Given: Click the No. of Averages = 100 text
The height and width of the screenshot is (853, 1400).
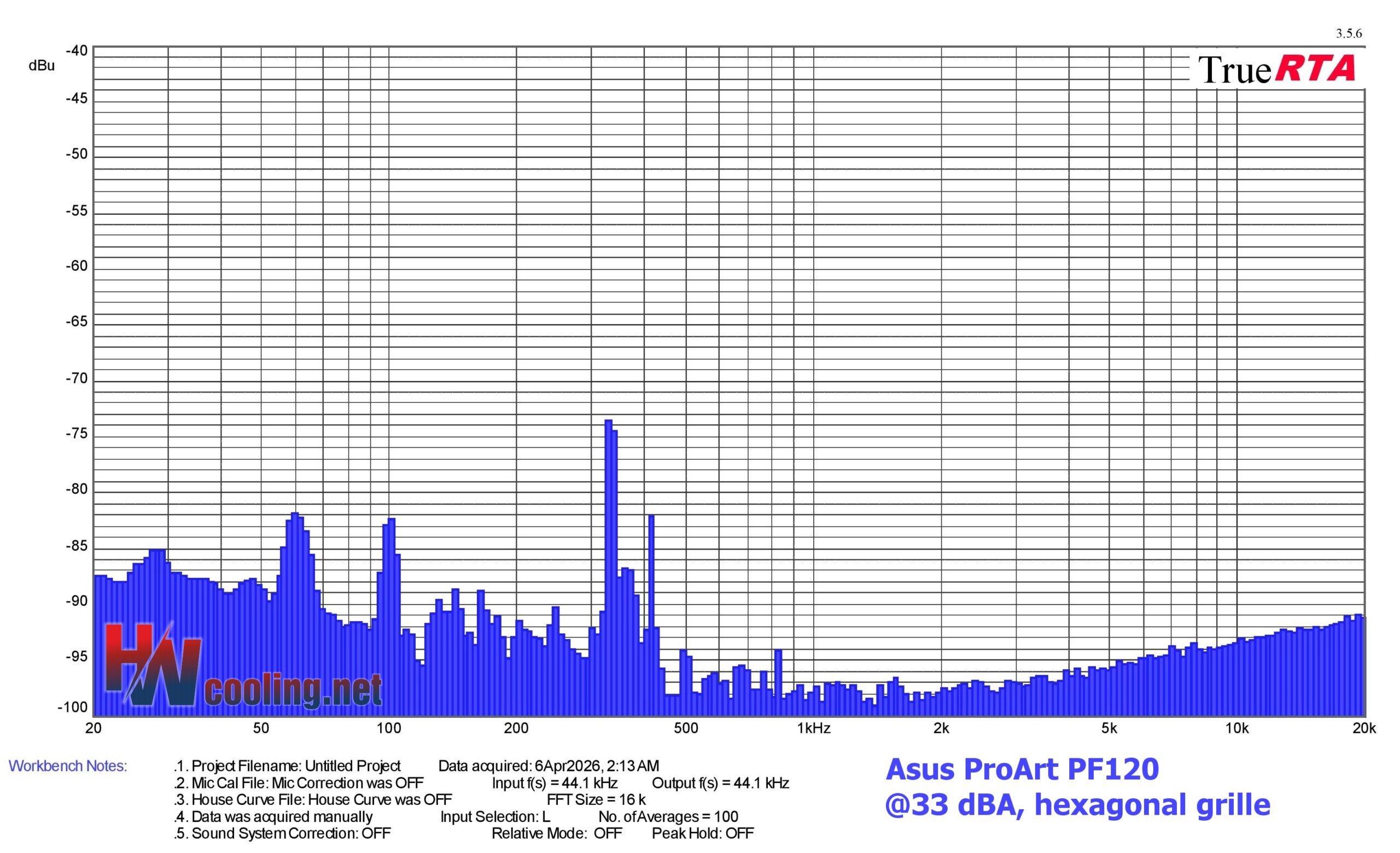Looking at the screenshot, I should [x=668, y=817].
